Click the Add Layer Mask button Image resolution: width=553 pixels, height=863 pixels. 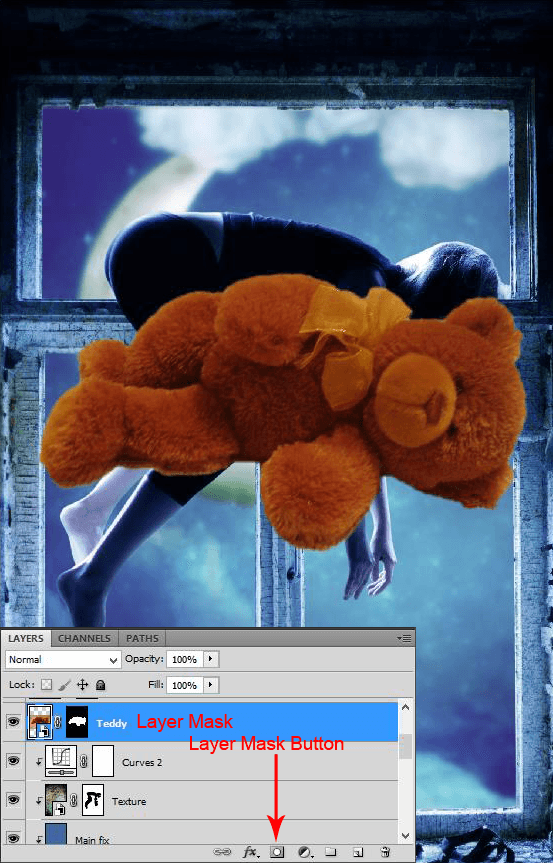click(277, 852)
